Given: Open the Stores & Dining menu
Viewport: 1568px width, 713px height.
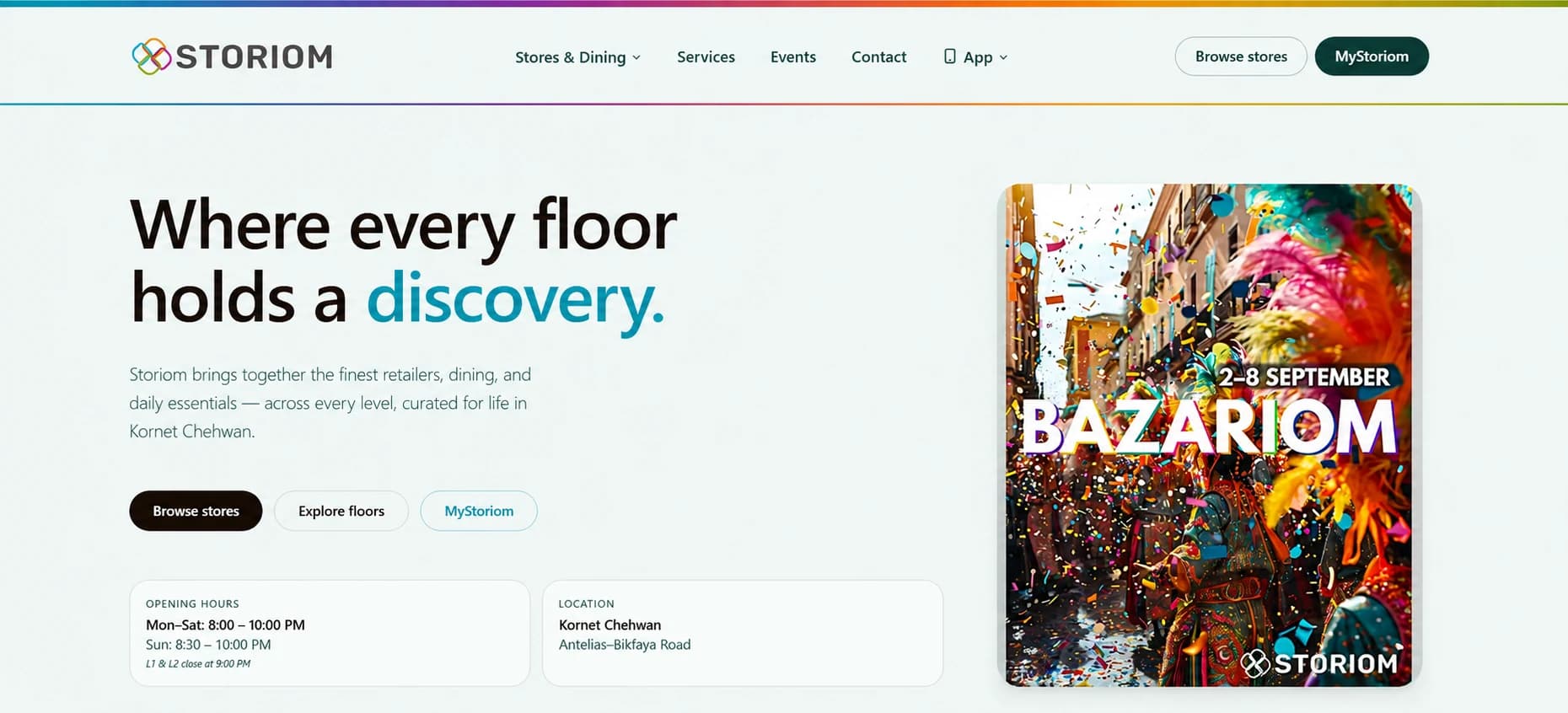Looking at the screenshot, I should [x=578, y=57].
